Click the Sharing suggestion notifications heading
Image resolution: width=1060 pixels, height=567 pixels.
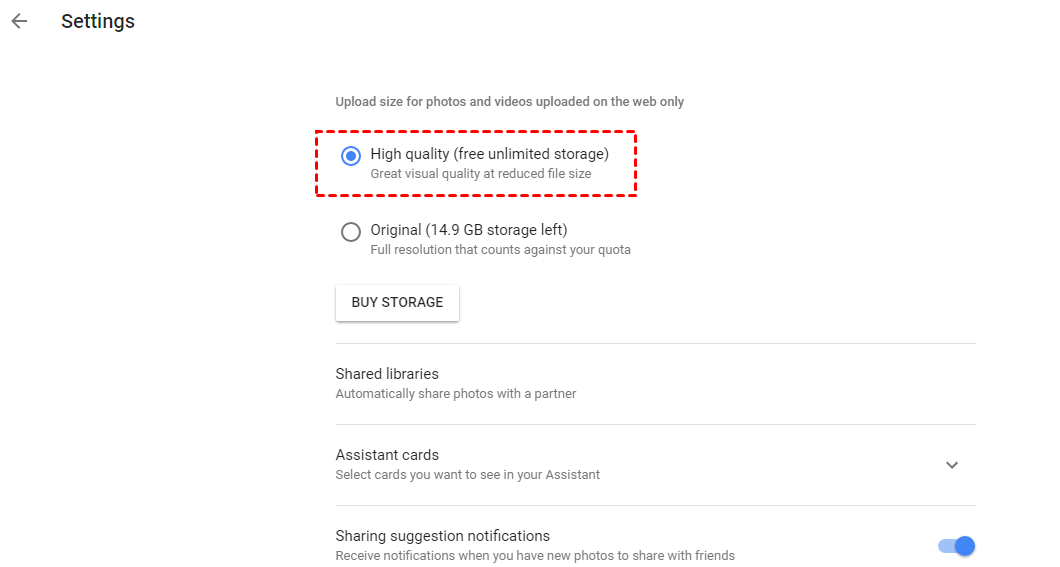(x=443, y=536)
